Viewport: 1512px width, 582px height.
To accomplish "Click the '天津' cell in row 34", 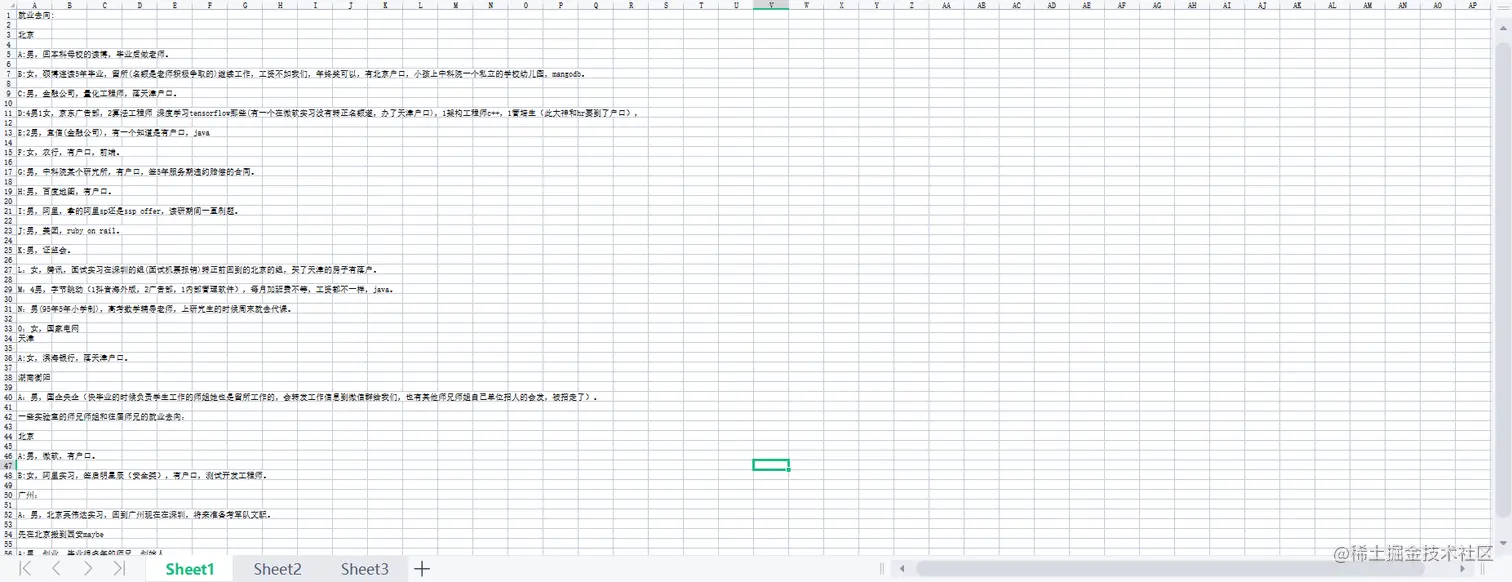I will (x=26, y=338).
